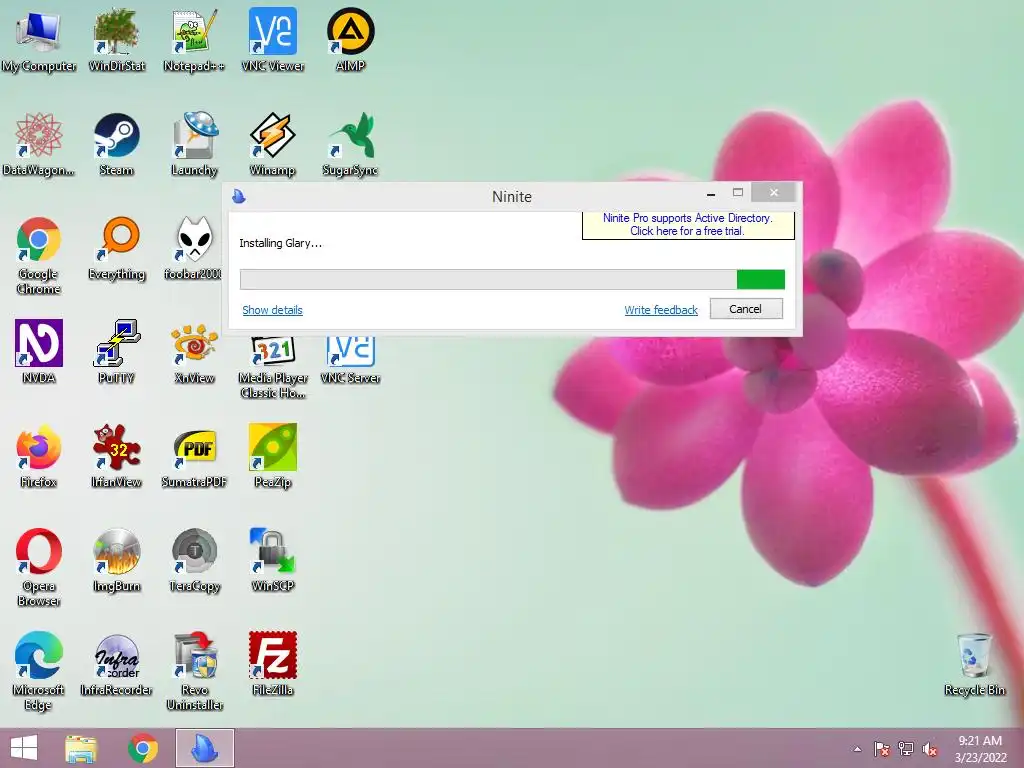Click the Ninite installation progress bar
Image resolution: width=1024 pixels, height=768 pixels.
[512, 280]
